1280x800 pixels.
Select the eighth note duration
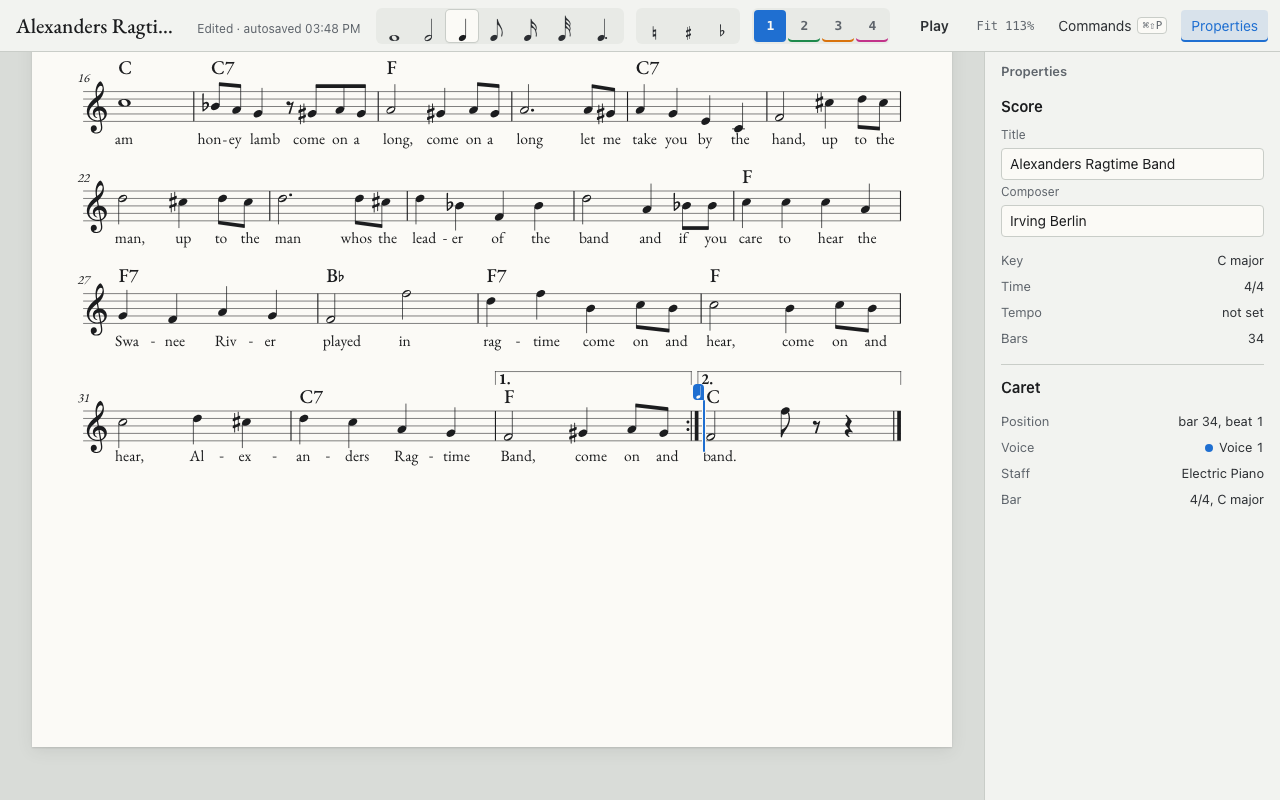[496, 27]
